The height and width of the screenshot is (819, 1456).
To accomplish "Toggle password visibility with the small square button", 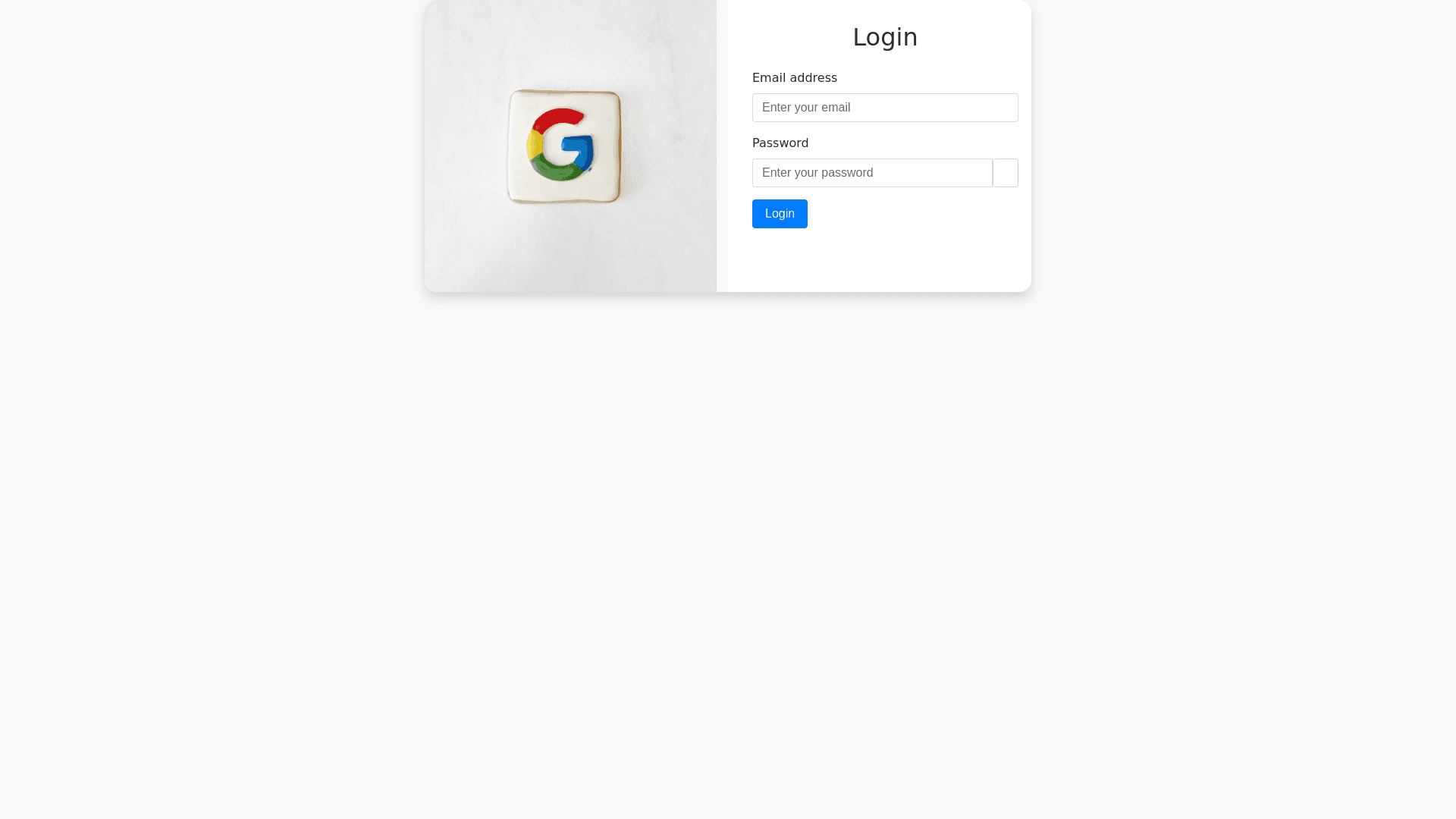I will click(1006, 173).
